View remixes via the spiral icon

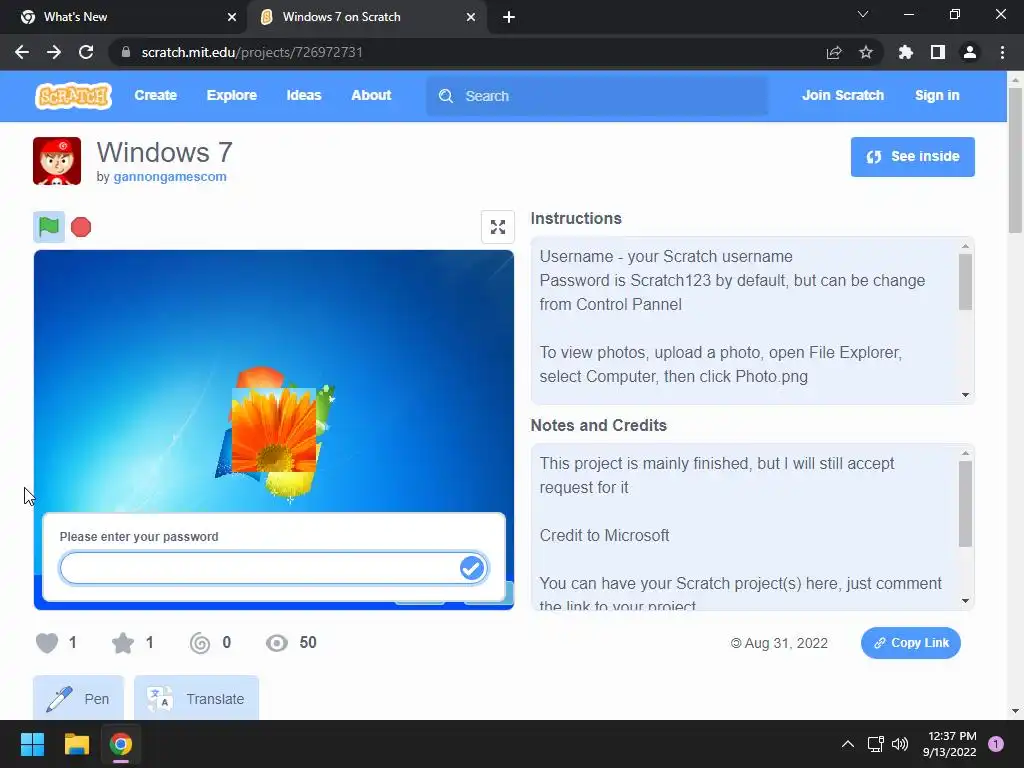200,643
